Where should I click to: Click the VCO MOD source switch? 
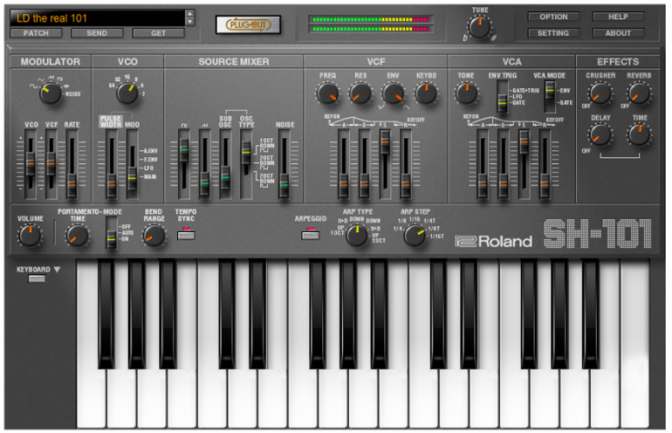coord(132,164)
